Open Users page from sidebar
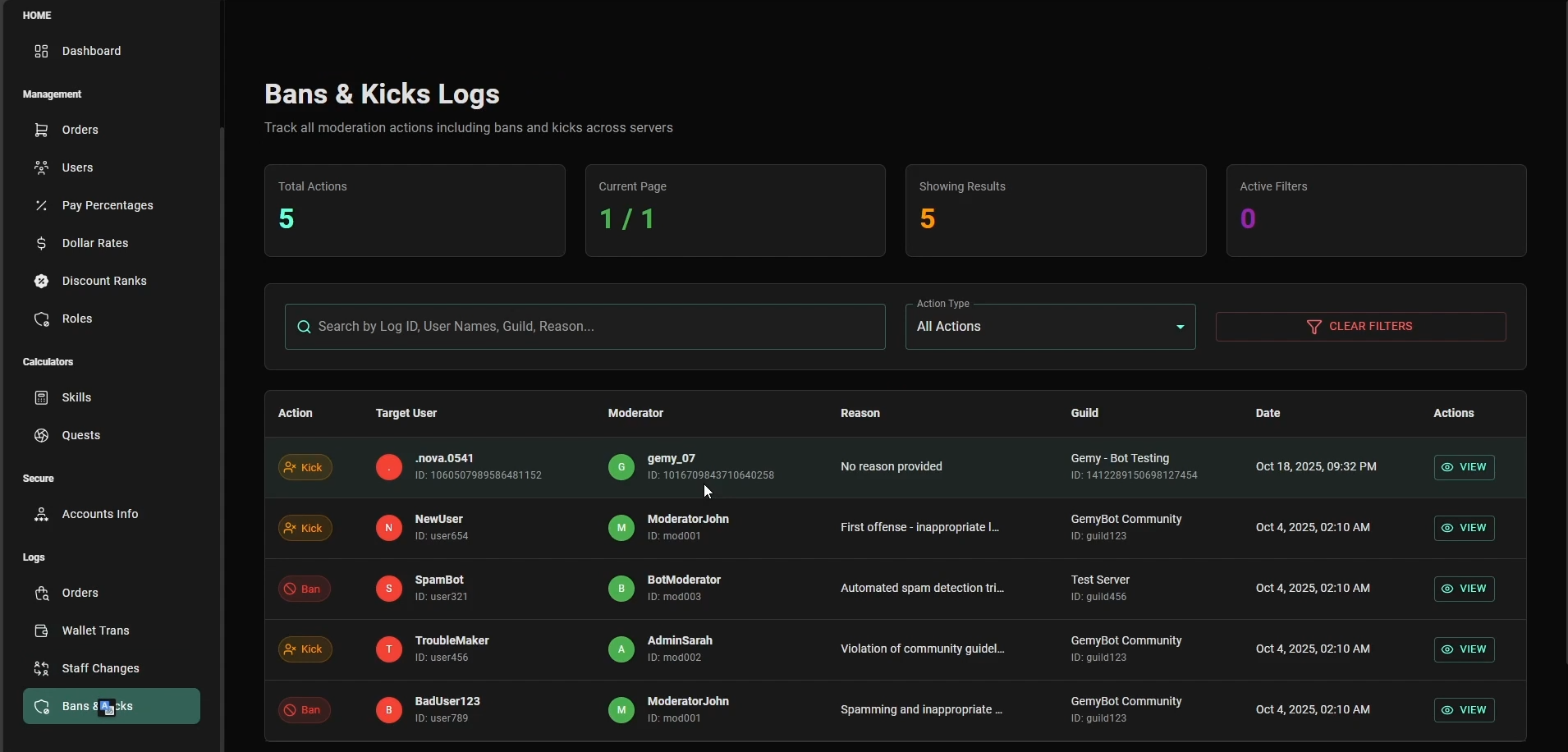1568x752 pixels. coord(77,167)
